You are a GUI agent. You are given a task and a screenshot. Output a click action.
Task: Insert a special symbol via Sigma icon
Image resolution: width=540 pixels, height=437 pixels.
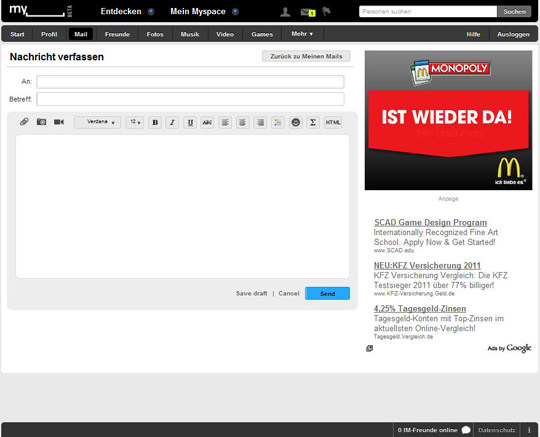[x=313, y=122]
